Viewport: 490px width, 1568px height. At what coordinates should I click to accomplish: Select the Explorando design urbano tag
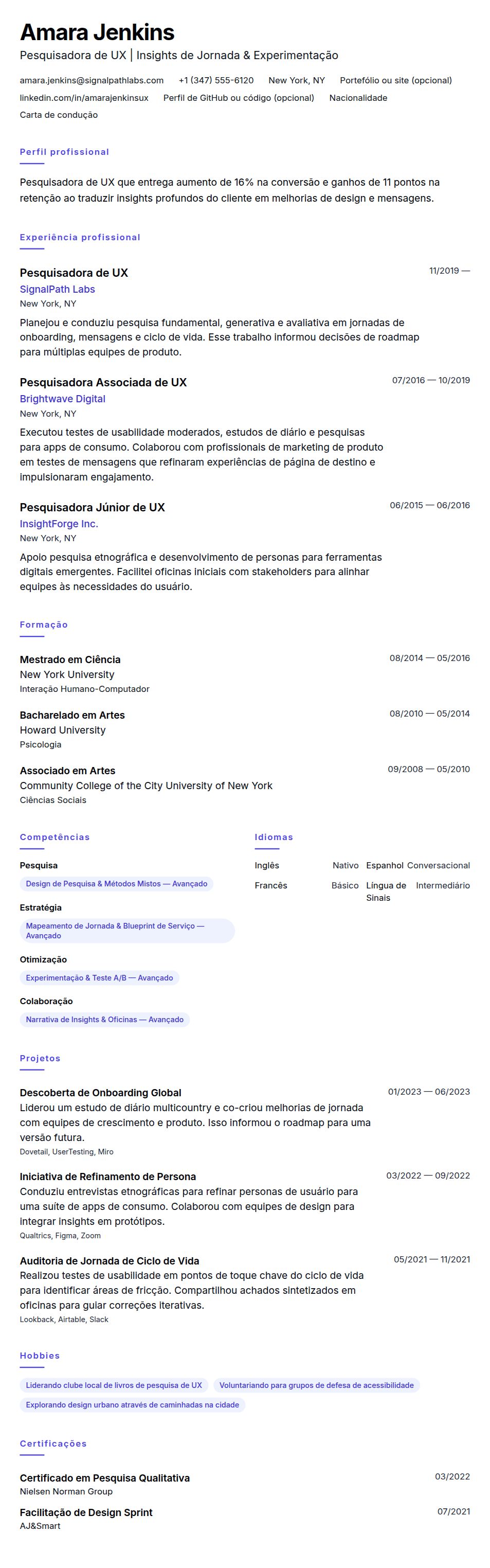pos(132,1405)
